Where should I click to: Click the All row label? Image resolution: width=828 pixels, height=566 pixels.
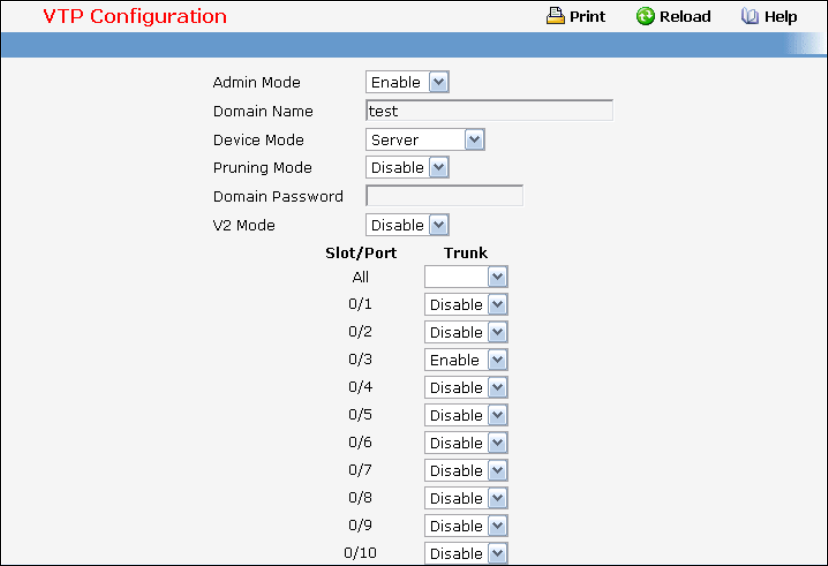click(361, 277)
